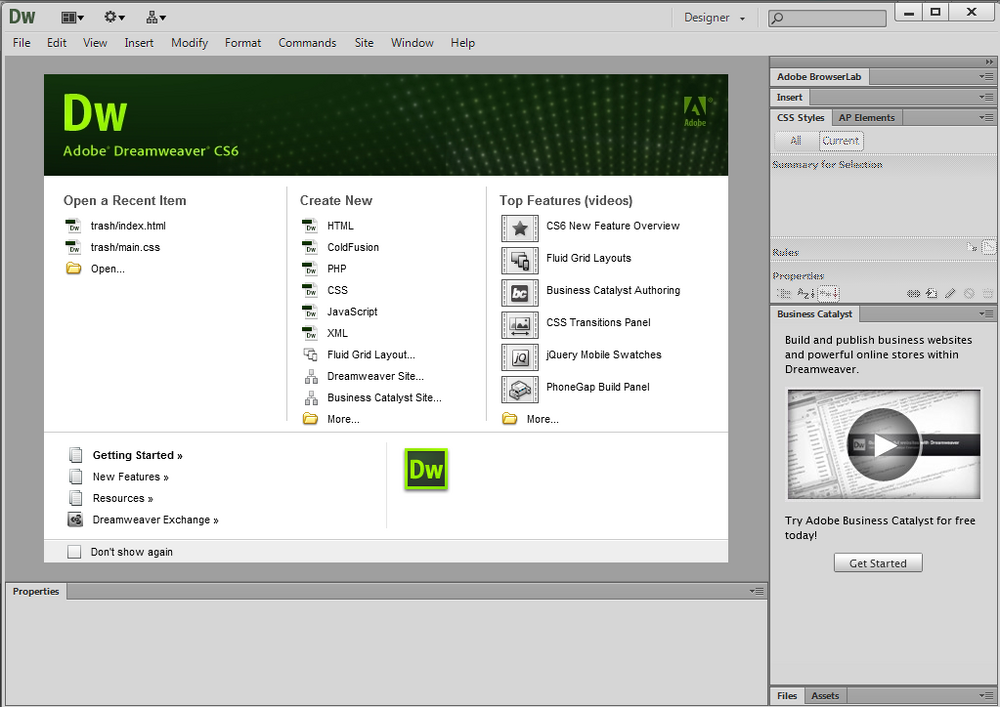Click the PhoneGap Build Panel icon
Image resolution: width=1000 pixels, height=707 pixels.
(x=520, y=390)
